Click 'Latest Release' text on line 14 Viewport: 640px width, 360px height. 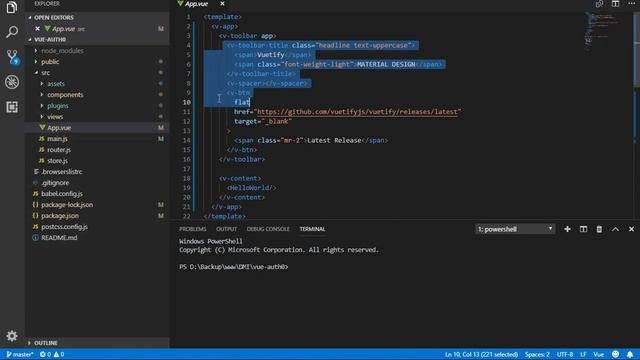[334, 140]
